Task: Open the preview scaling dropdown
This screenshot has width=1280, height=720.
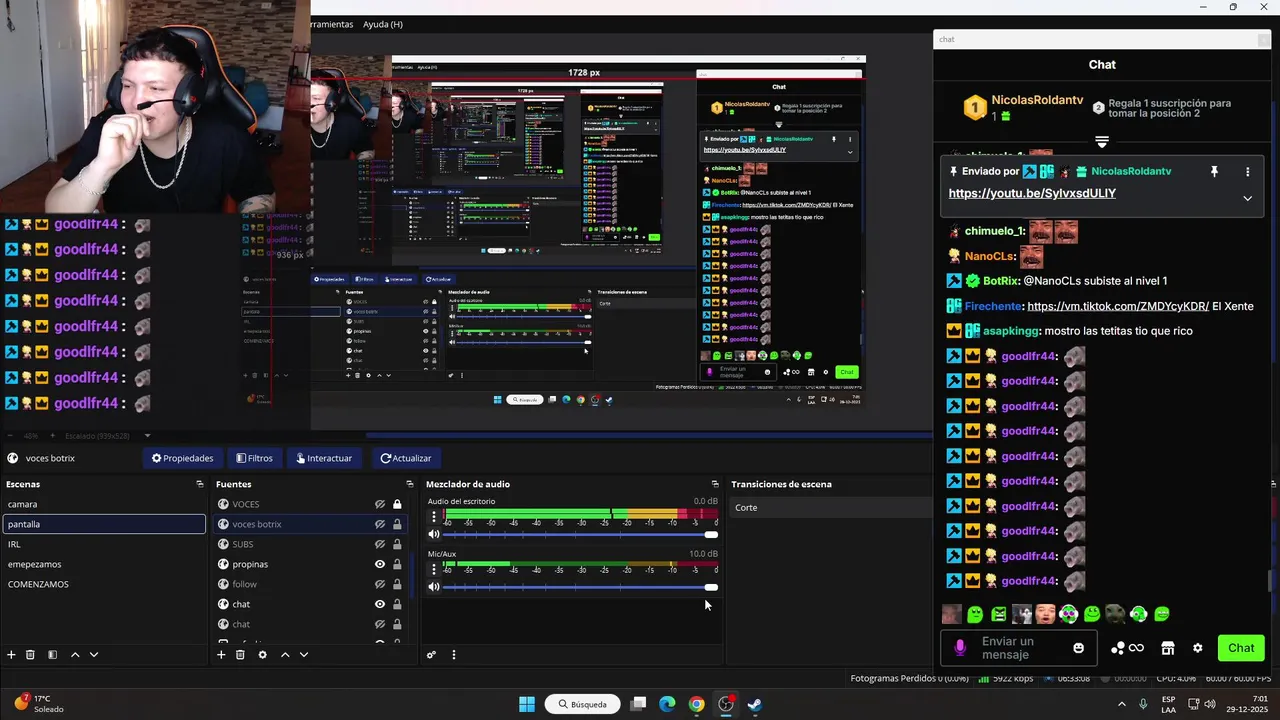Action: (147, 436)
